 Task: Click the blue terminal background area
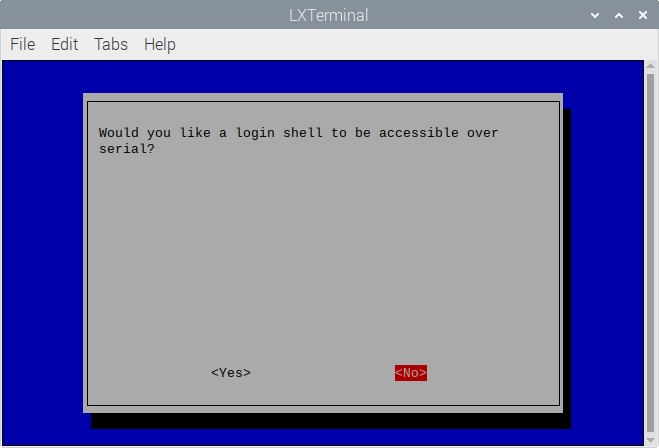click(x=42, y=252)
